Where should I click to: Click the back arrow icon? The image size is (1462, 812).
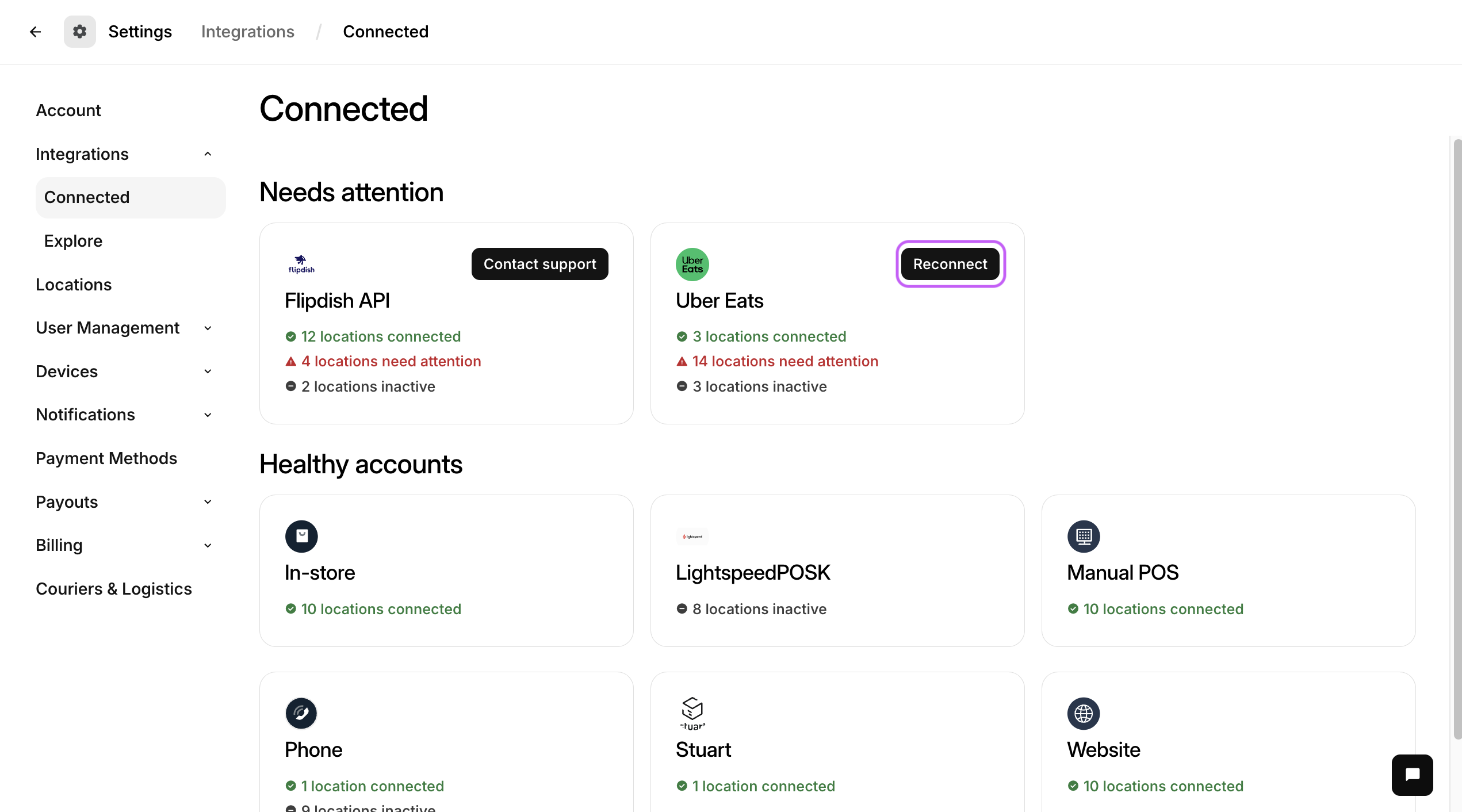tap(35, 32)
